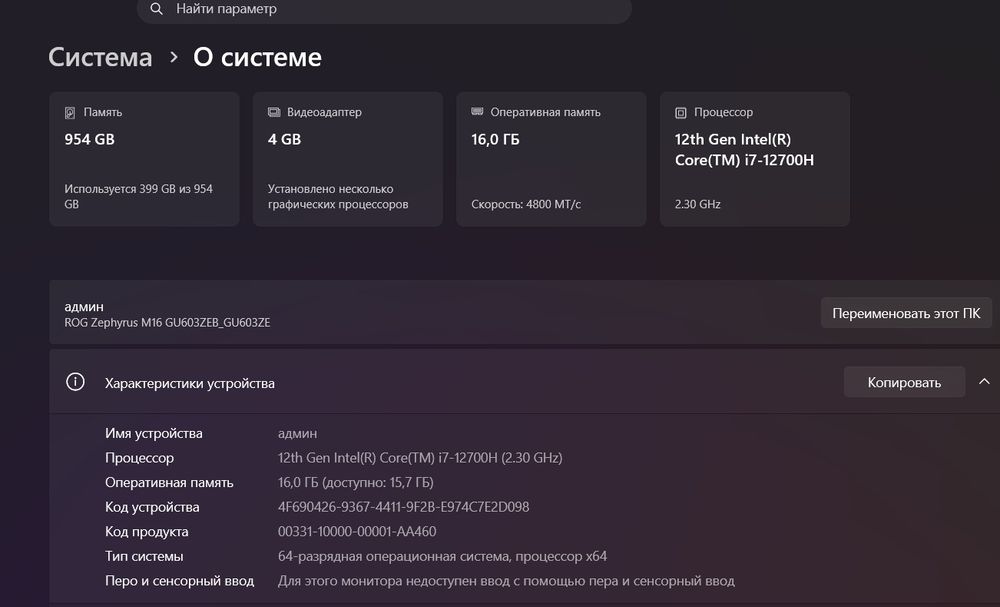
Task: Open the 'Оперативная память' card
Action: pos(551,159)
